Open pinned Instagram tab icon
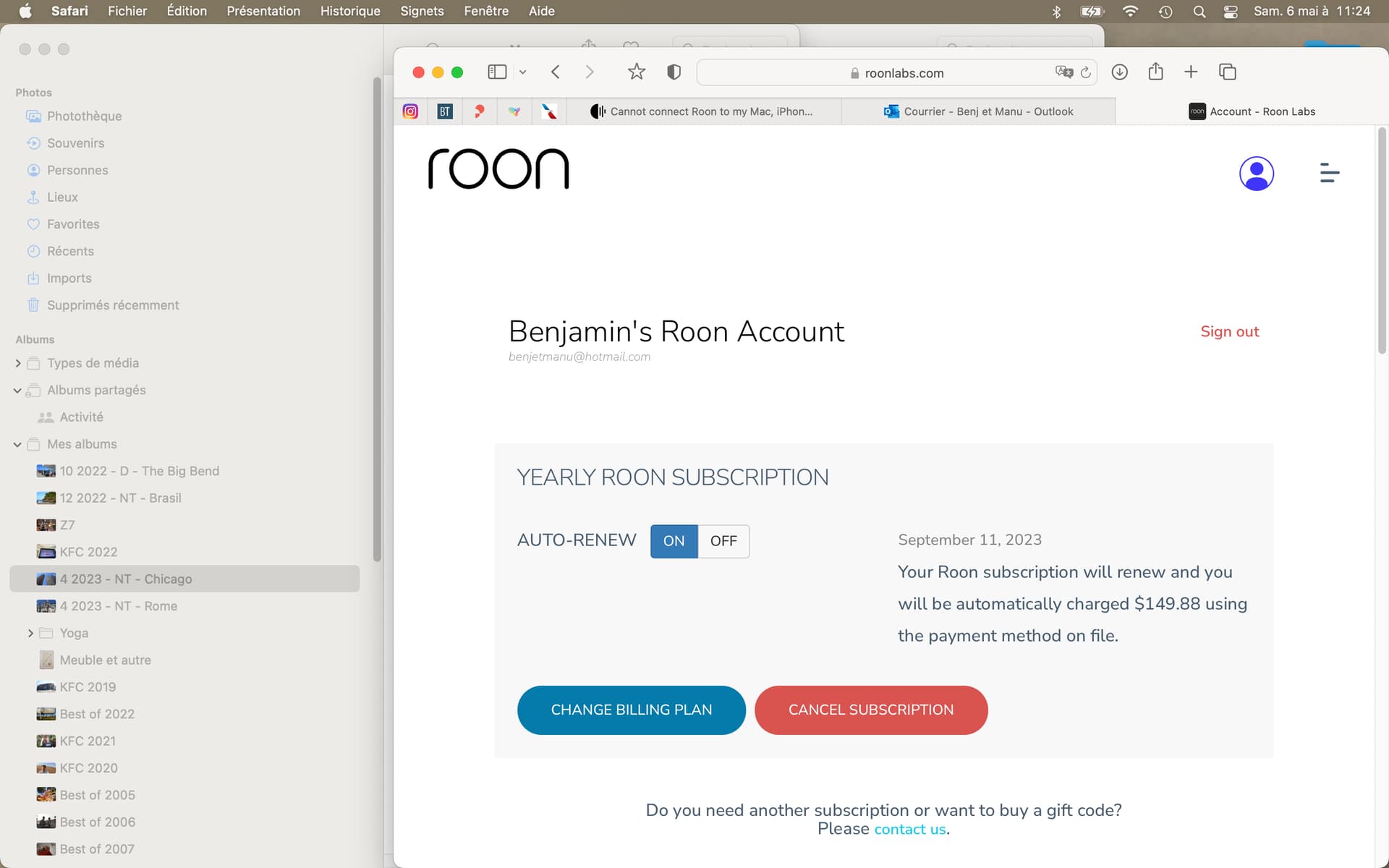Viewport: 1389px width, 868px height. click(x=410, y=111)
